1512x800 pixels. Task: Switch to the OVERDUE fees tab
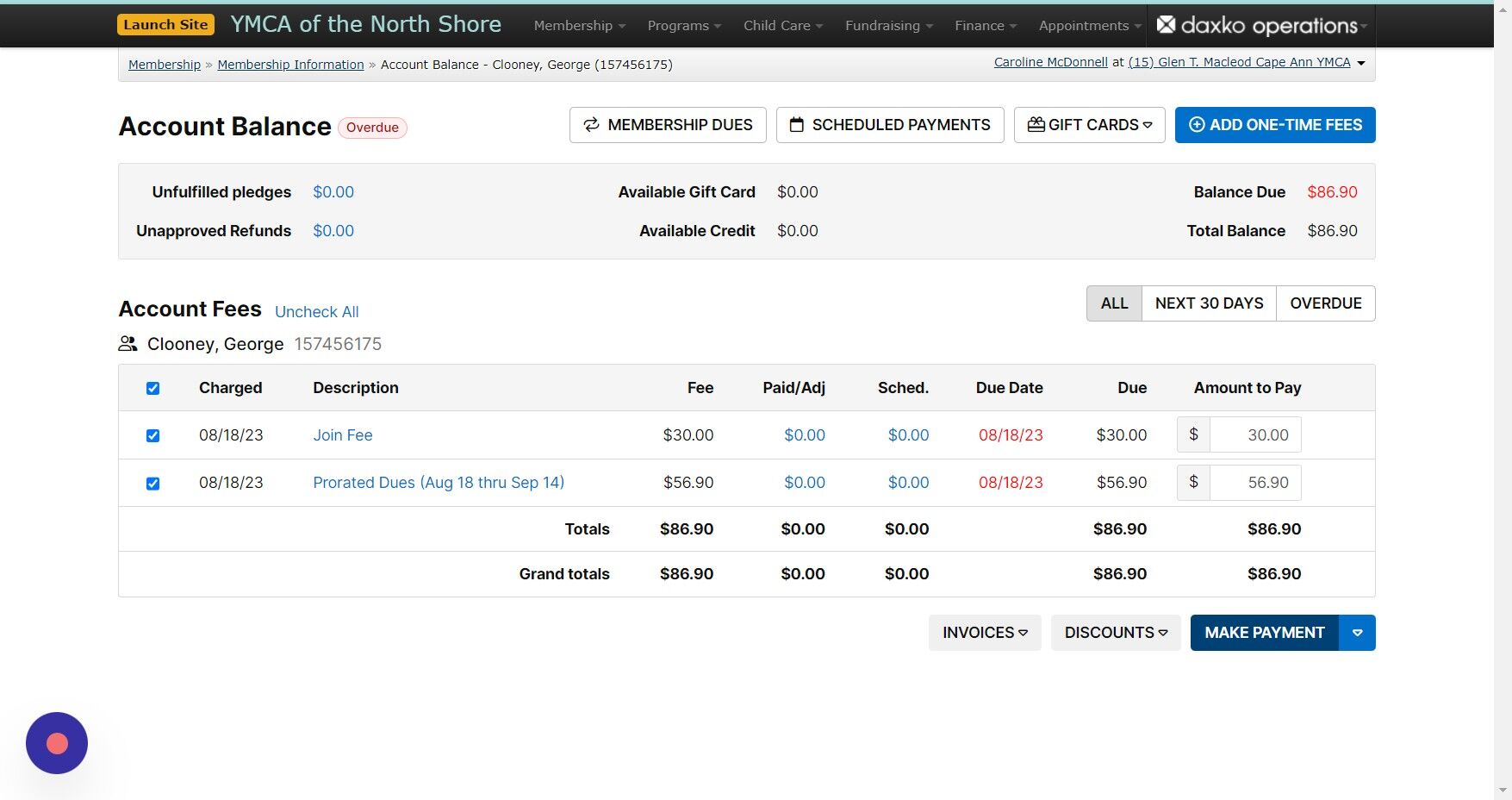click(x=1325, y=303)
